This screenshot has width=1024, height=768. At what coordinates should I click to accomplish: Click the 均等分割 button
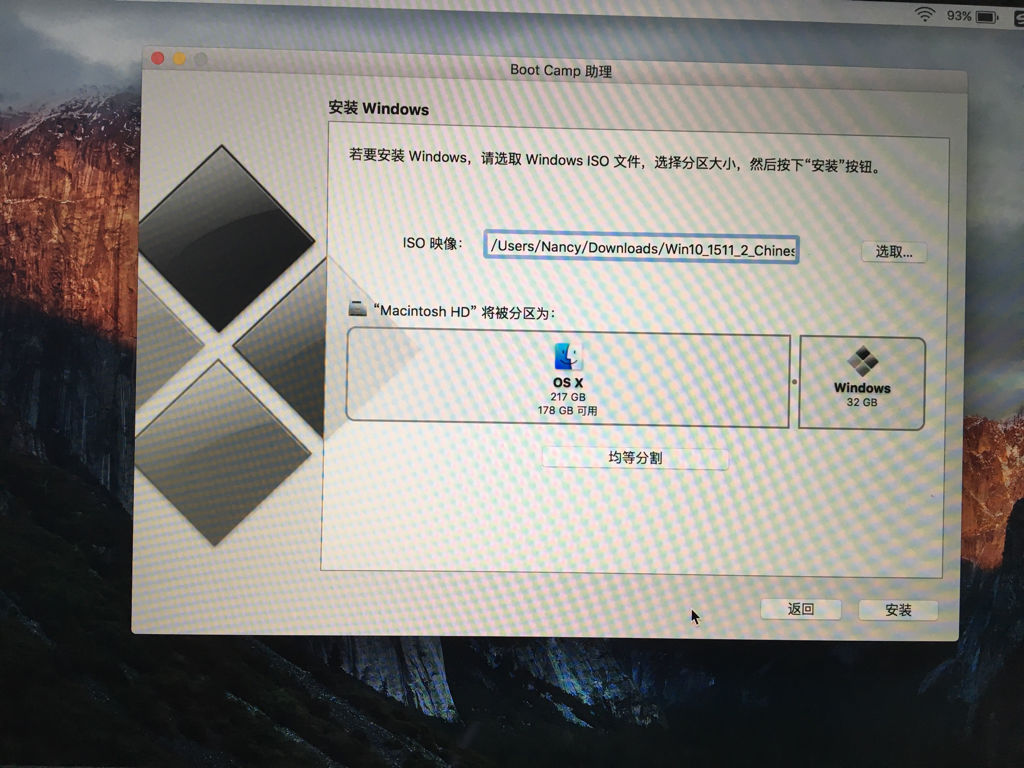[635, 458]
